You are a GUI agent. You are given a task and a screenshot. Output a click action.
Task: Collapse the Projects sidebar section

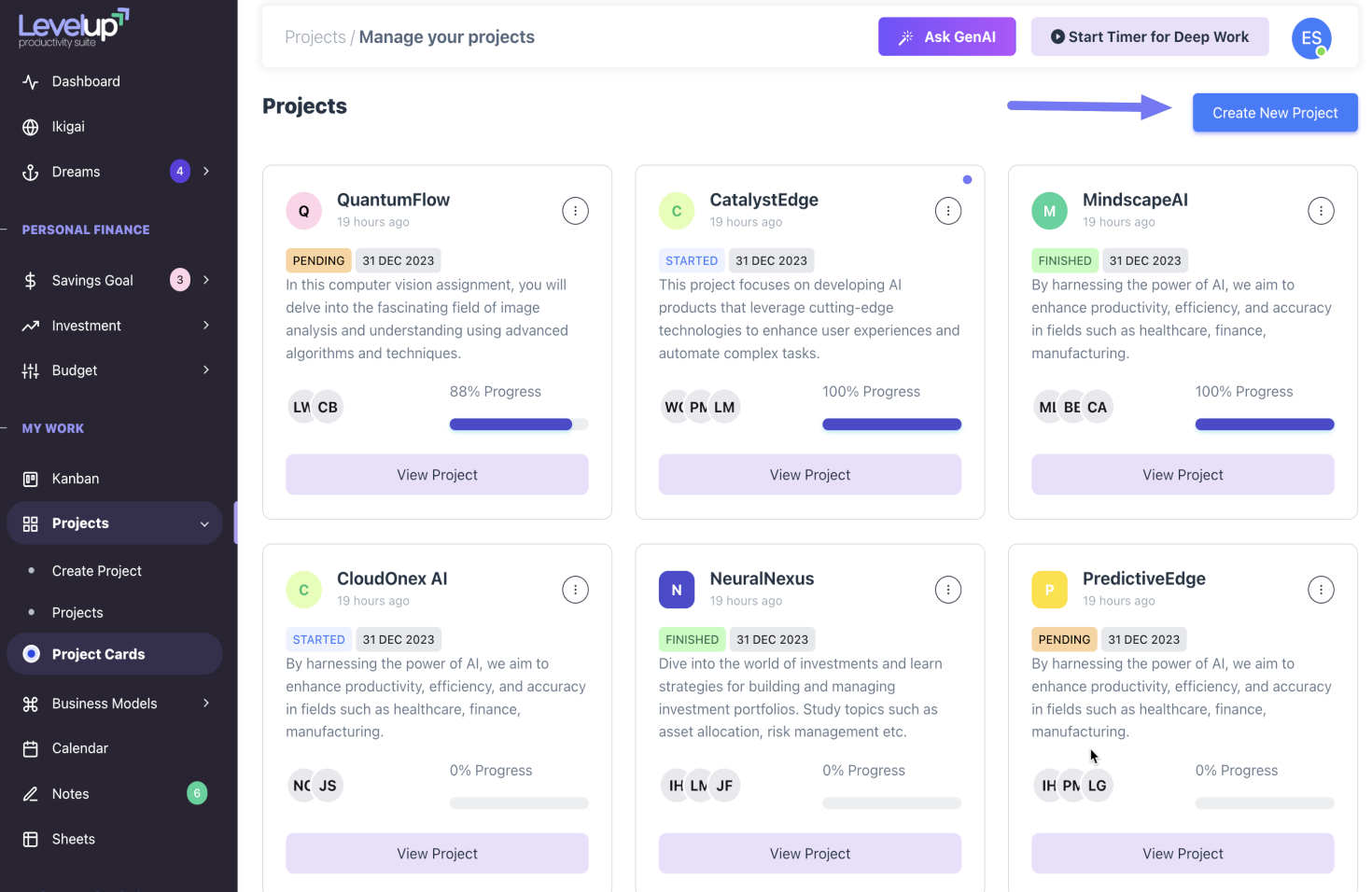[204, 524]
